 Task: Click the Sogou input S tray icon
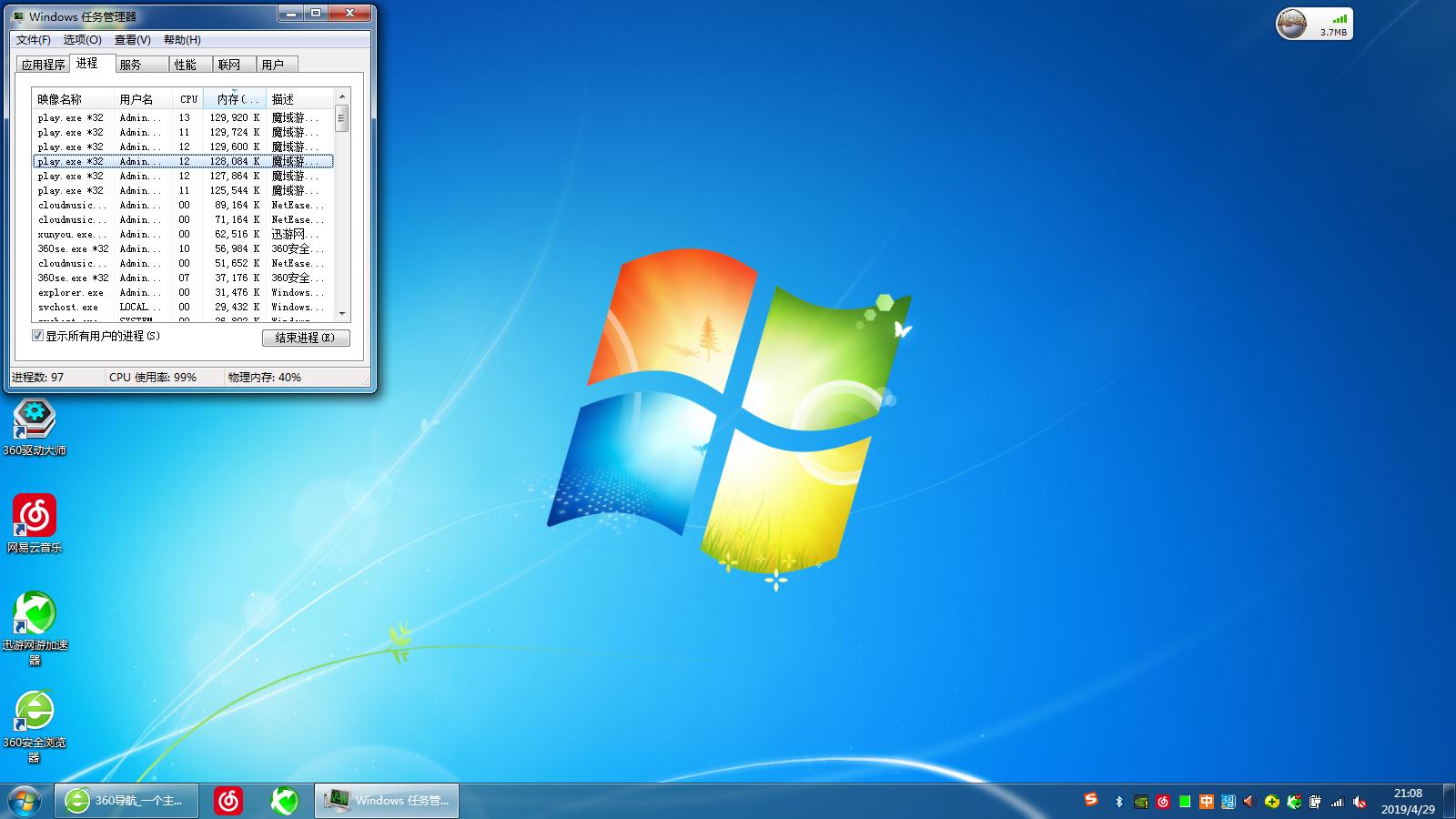pyautogui.click(x=1091, y=800)
